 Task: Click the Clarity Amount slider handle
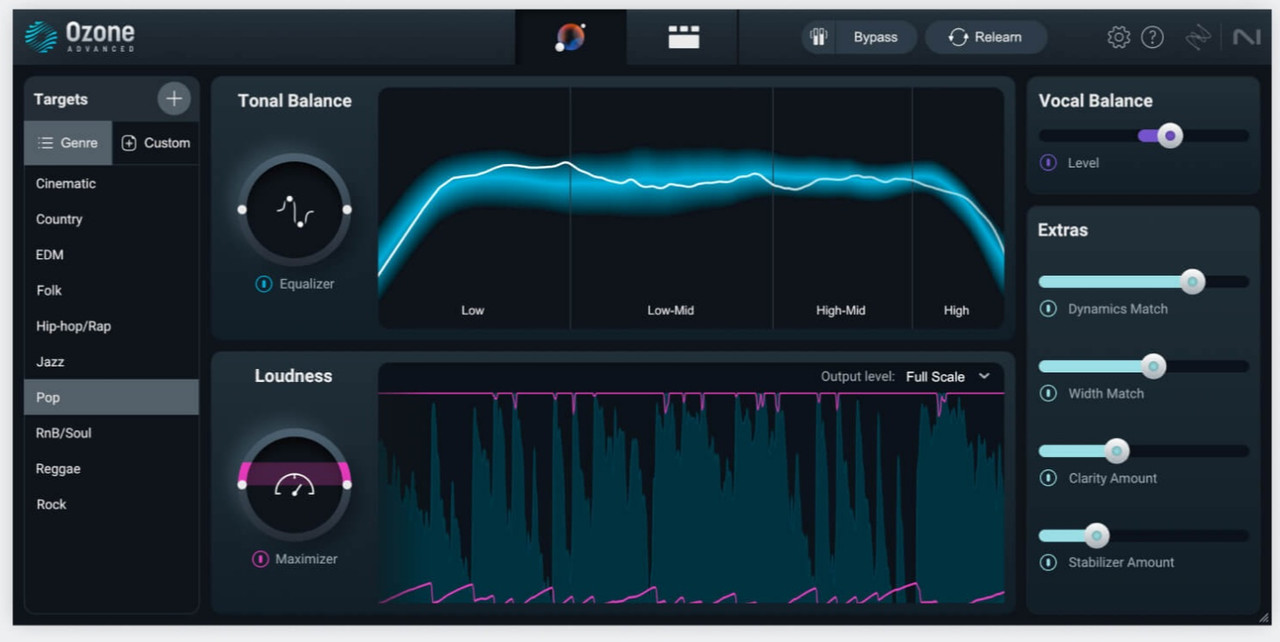click(1116, 451)
